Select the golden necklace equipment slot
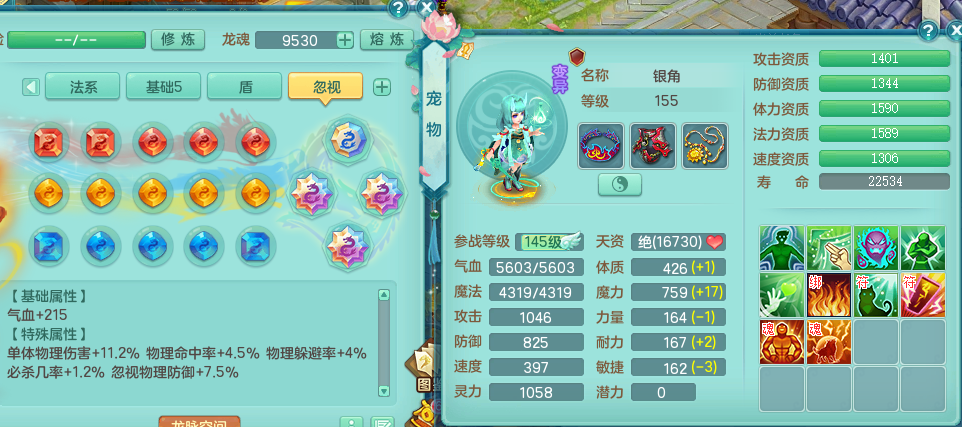Image resolution: width=962 pixels, height=427 pixels. click(705, 146)
